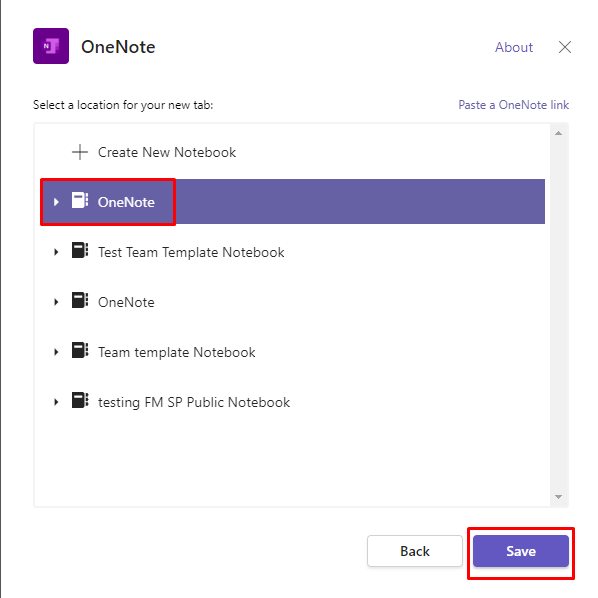
Task: Save the selected notebook tab
Action: [x=521, y=551]
